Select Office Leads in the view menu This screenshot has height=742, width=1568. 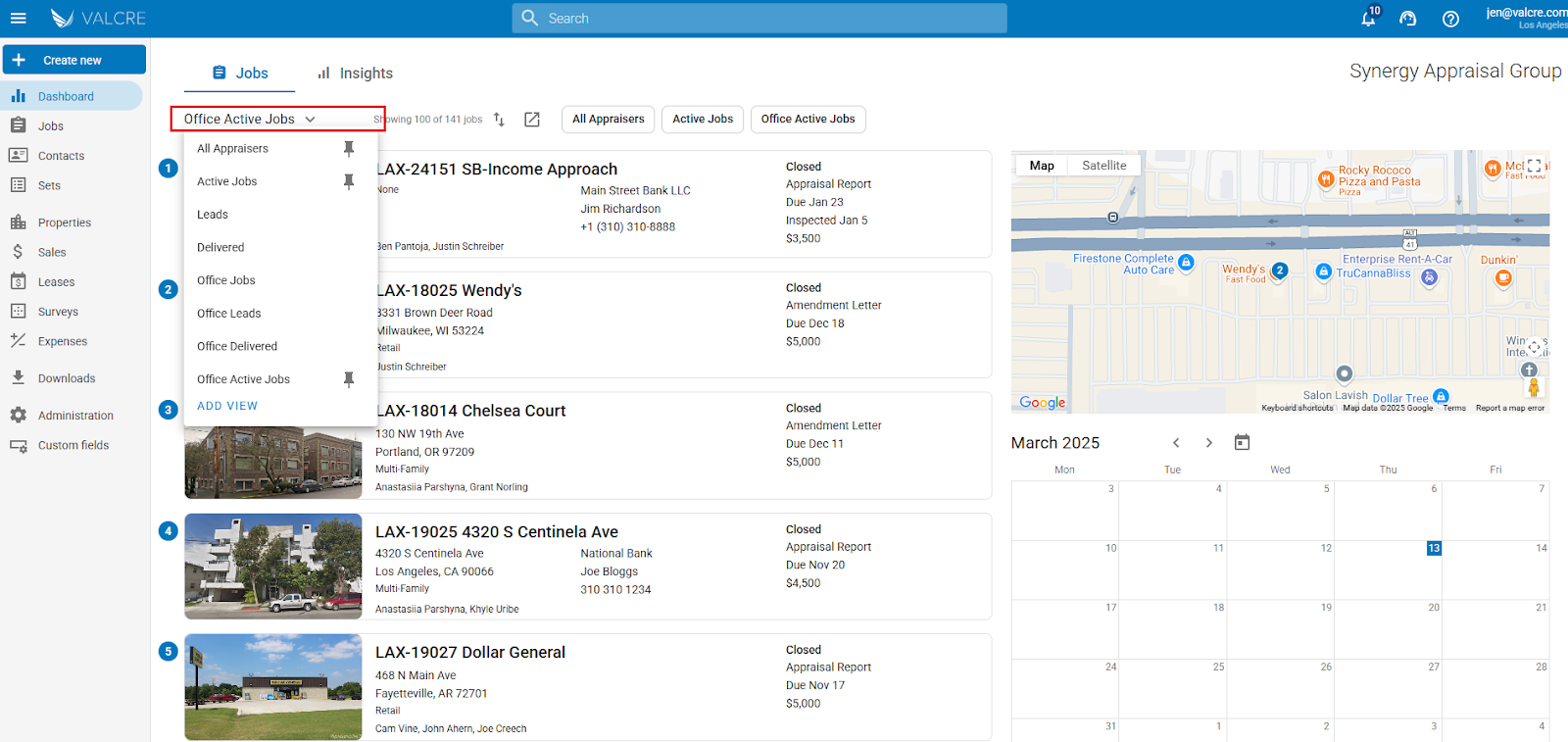pyautogui.click(x=228, y=313)
